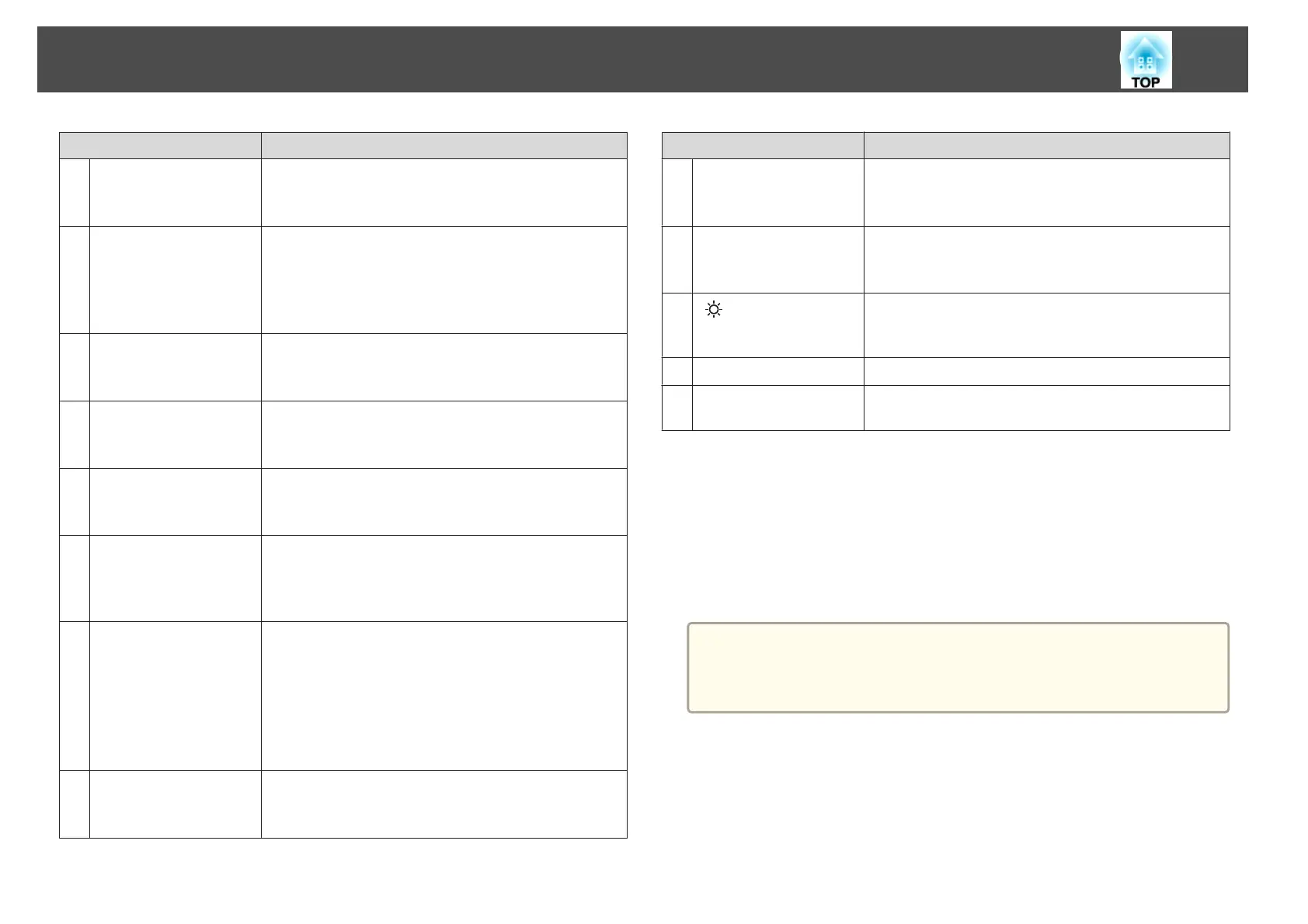This screenshot has width=1308, height=924.
Task: Click the first row's description cell in left table
Action: tap(444, 193)
